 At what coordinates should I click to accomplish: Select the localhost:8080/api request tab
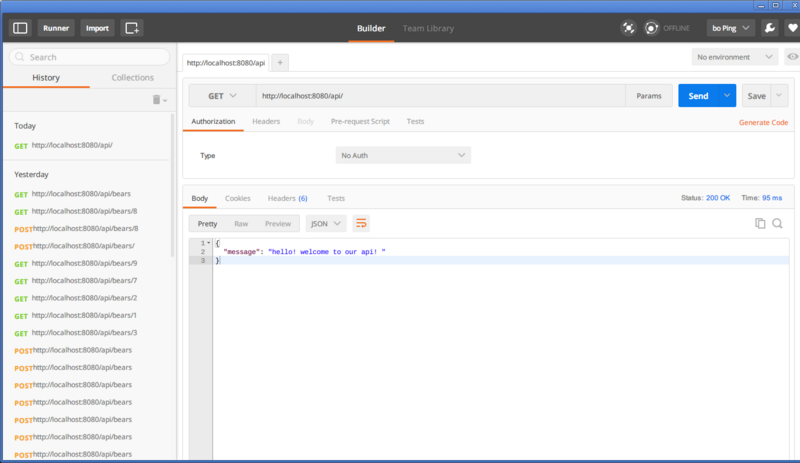pos(226,63)
